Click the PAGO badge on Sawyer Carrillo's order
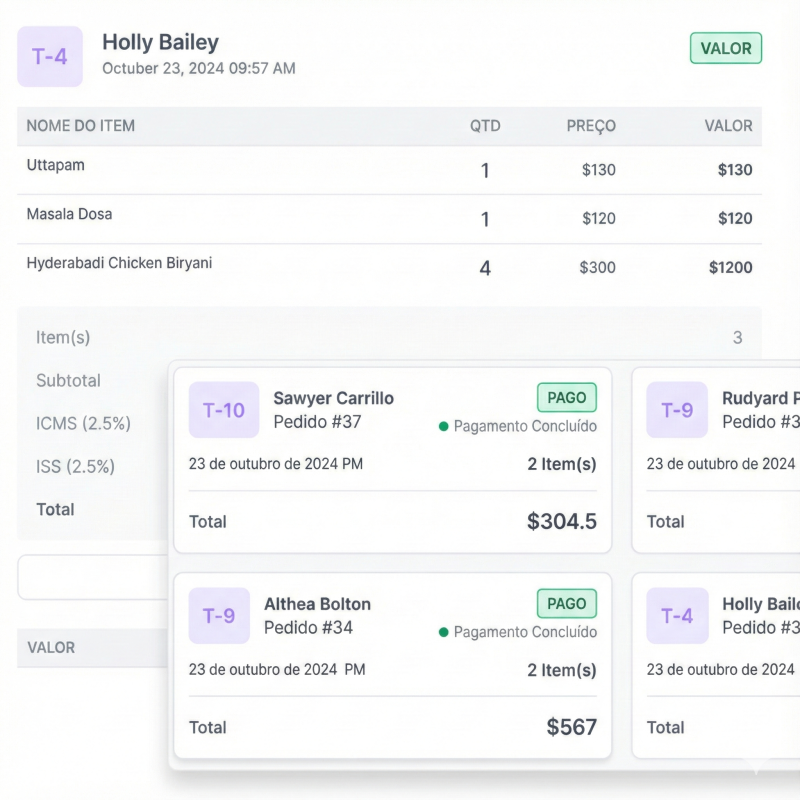Viewport: 800px width, 800px height. pos(567,398)
